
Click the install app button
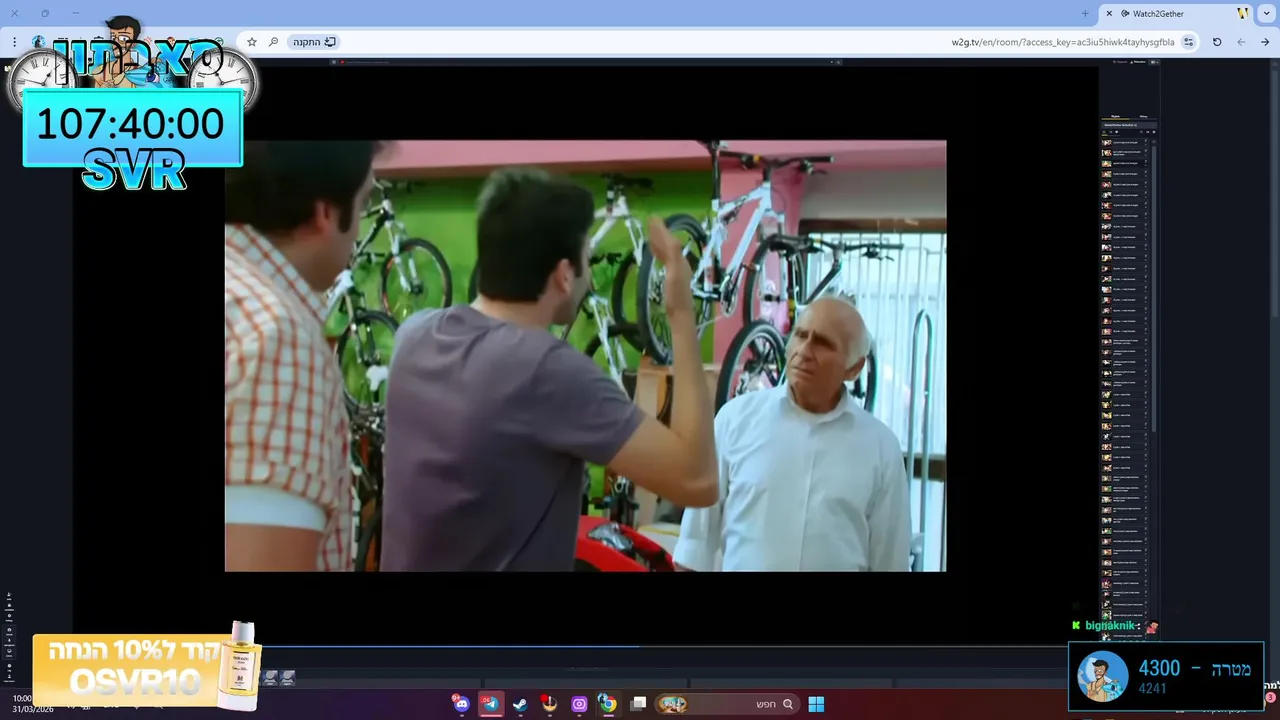pos(313,42)
